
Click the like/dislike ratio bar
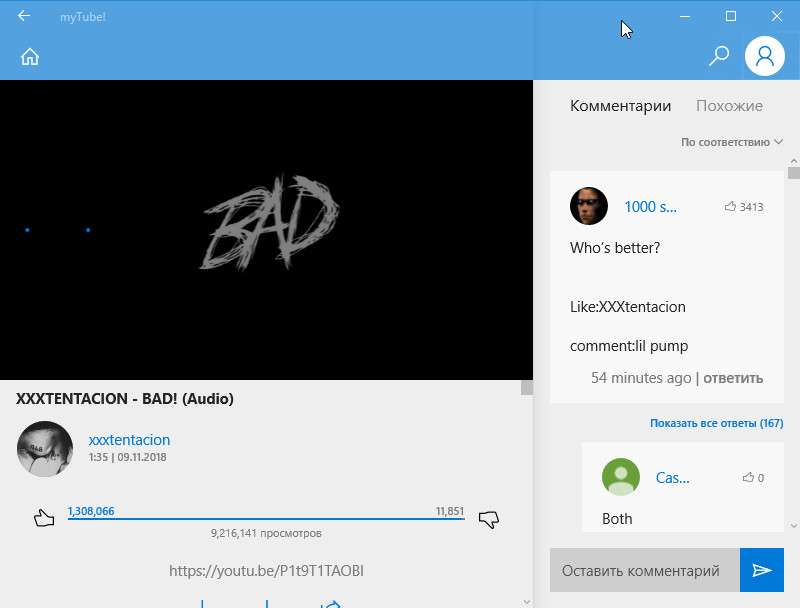pyautogui.click(x=266, y=519)
